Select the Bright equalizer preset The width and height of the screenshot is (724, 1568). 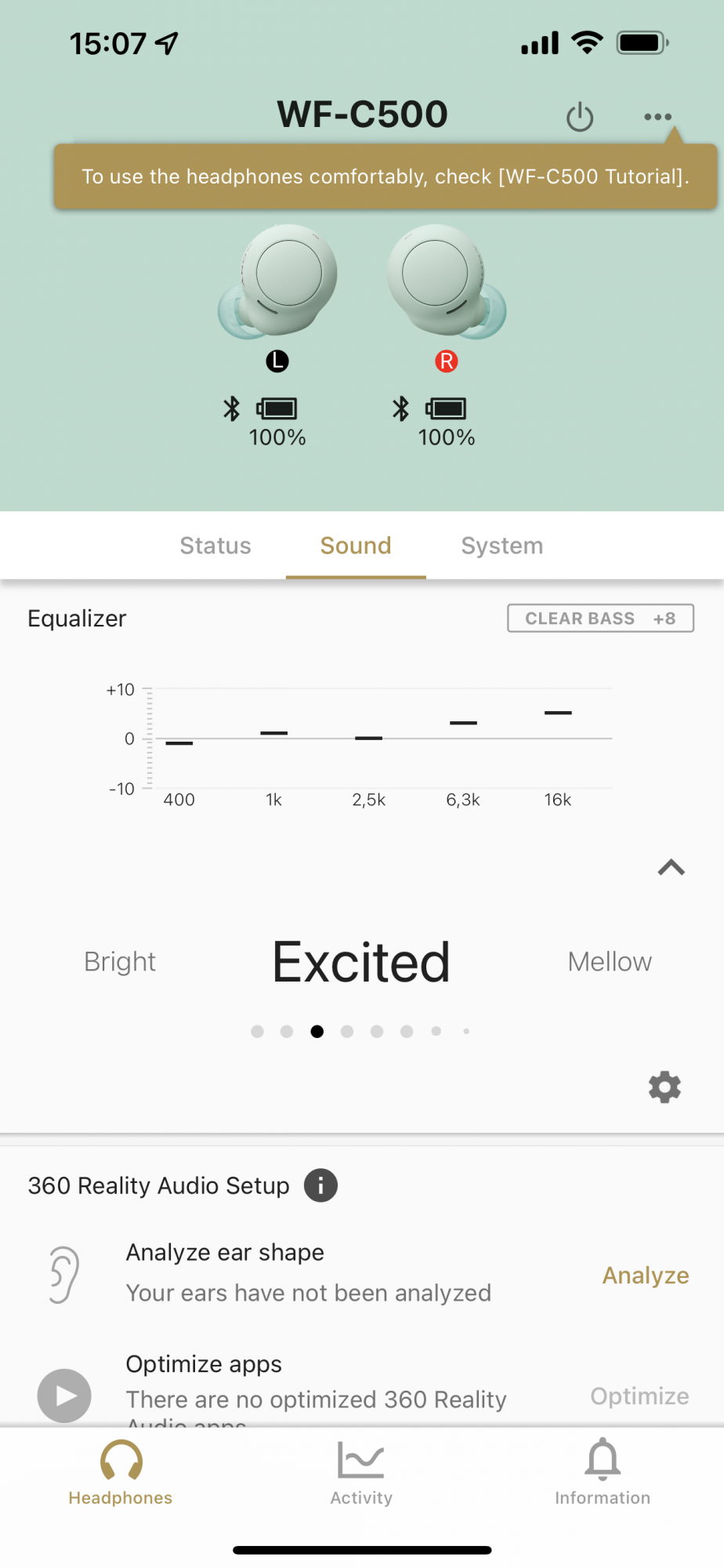pyautogui.click(x=120, y=962)
